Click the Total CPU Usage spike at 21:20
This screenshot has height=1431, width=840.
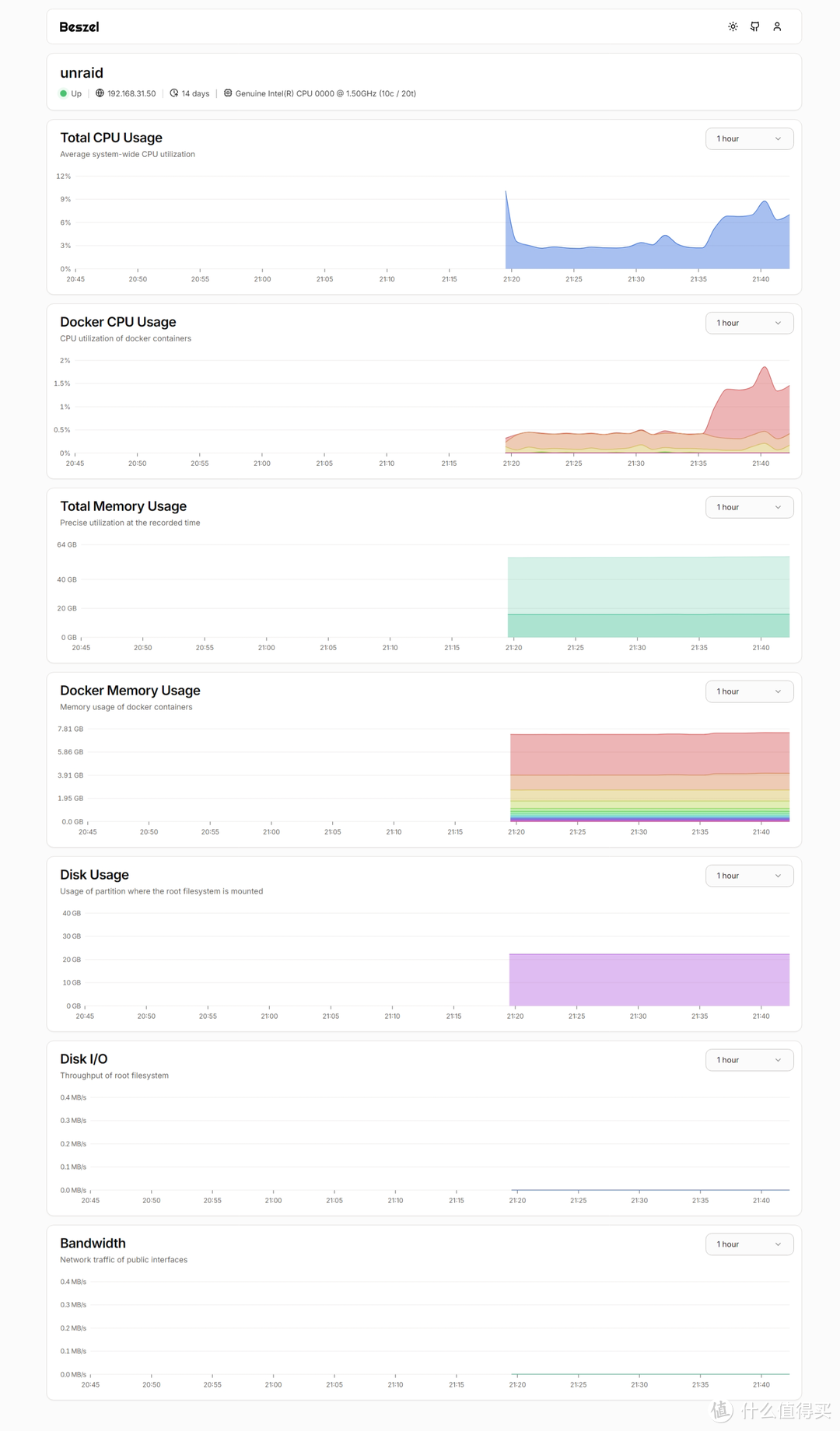(x=506, y=194)
